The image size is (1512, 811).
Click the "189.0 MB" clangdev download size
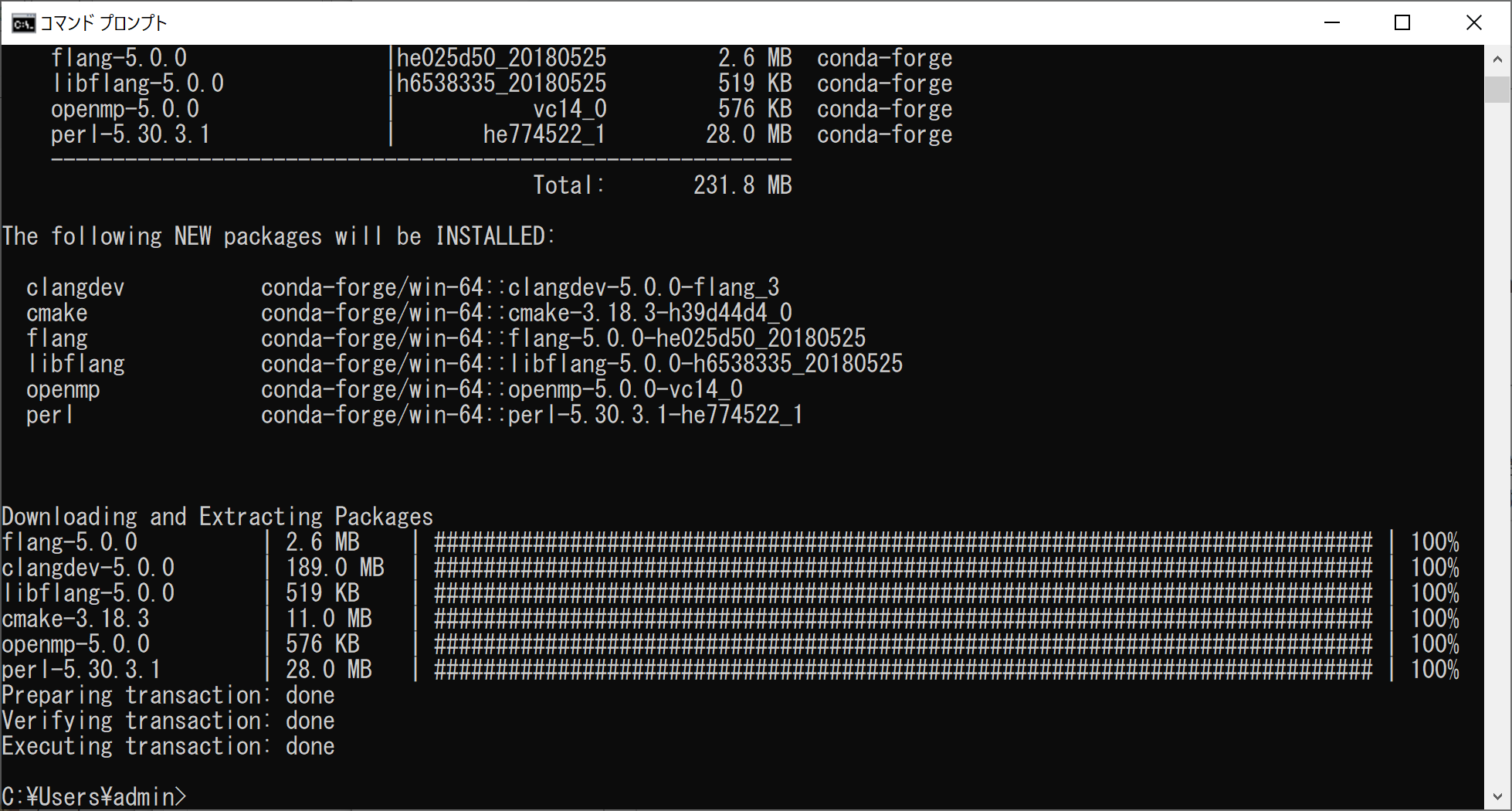click(x=335, y=568)
